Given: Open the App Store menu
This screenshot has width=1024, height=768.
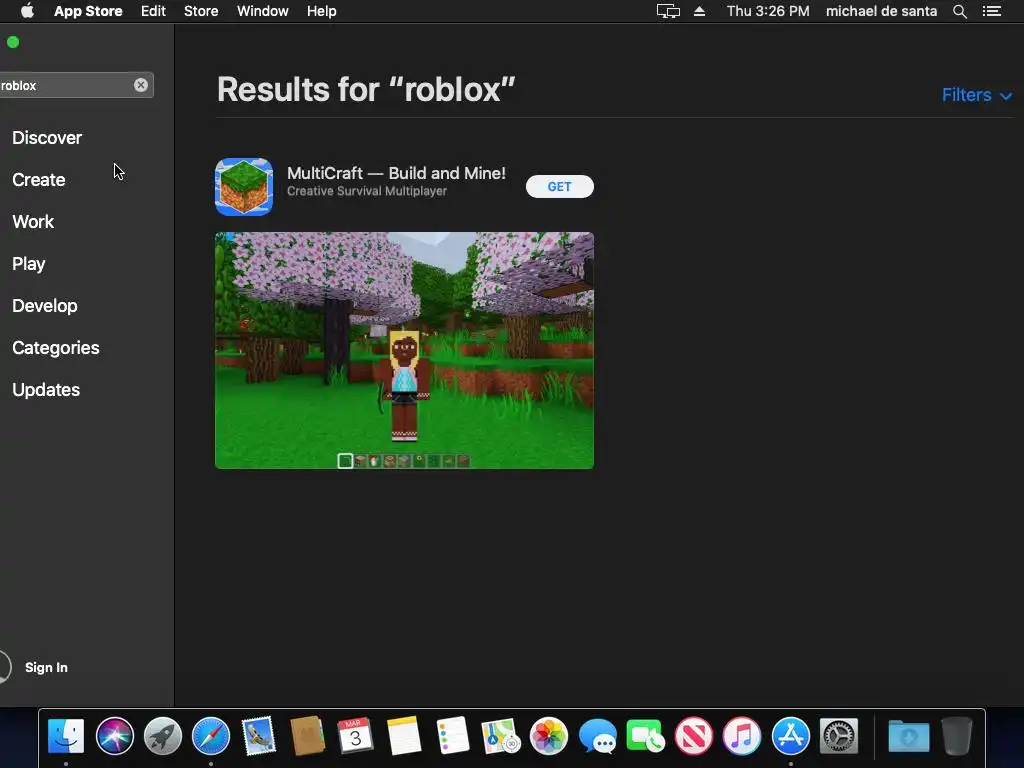Looking at the screenshot, I should click(x=88, y=11).
